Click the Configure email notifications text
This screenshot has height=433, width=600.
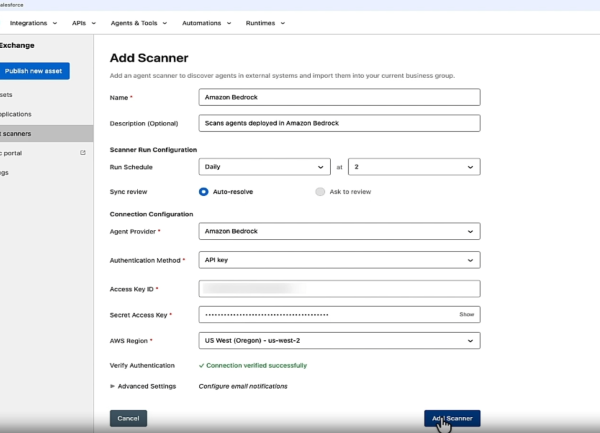coord(243,386)
